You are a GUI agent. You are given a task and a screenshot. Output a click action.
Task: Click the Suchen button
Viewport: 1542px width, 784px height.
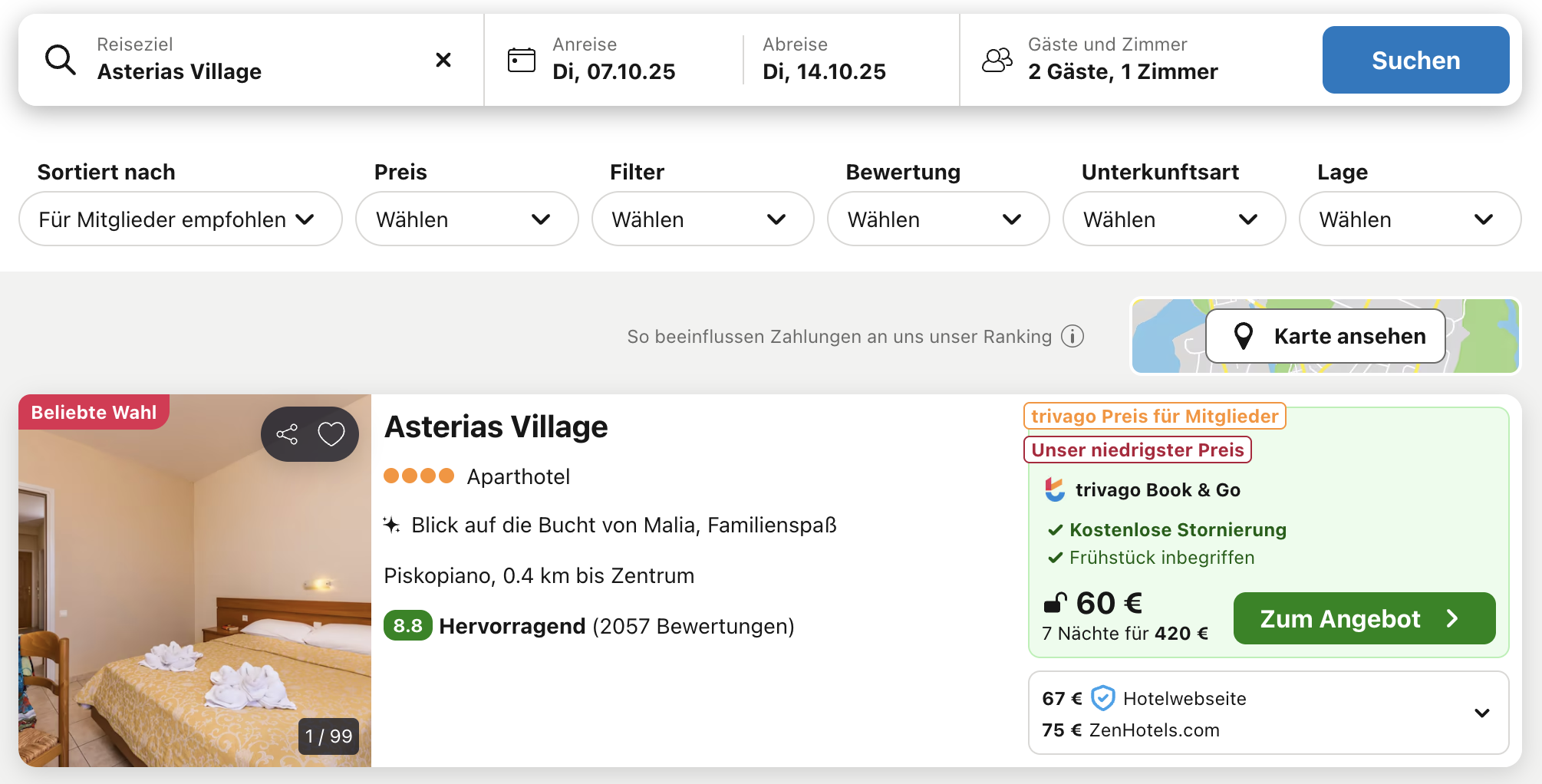coord(1416,60)
